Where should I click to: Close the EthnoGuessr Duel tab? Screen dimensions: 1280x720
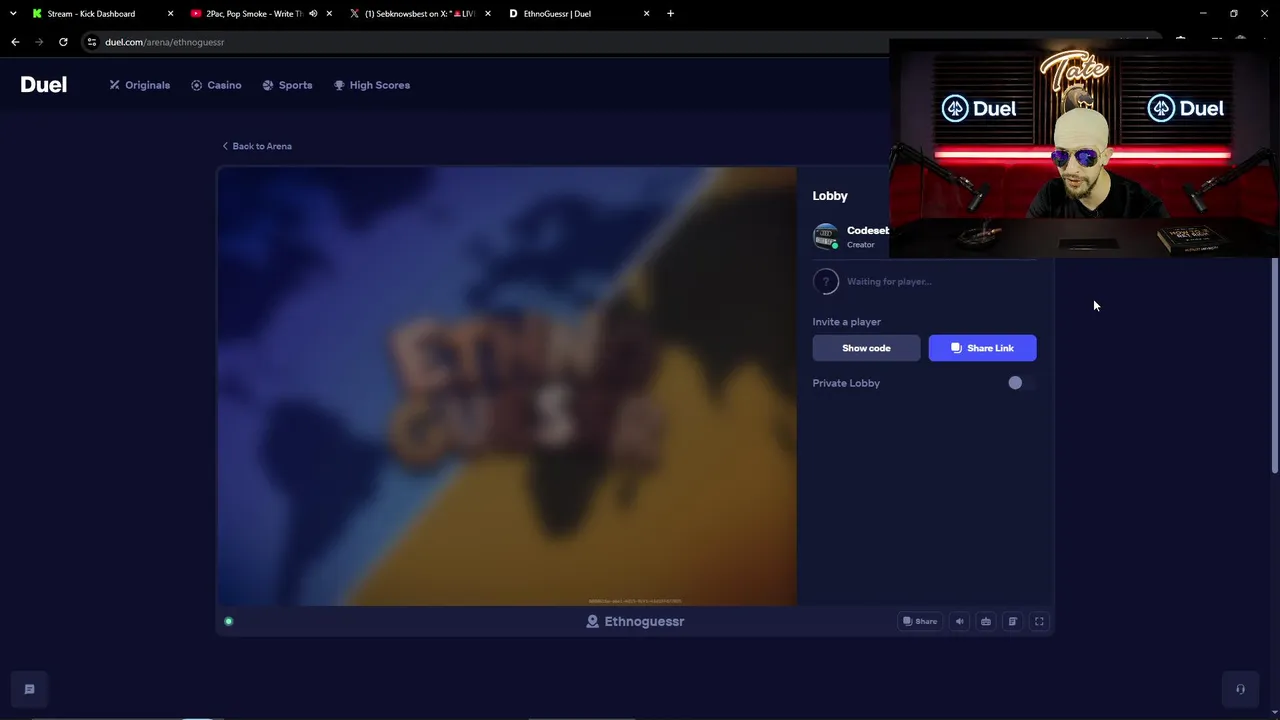point(647,14)
